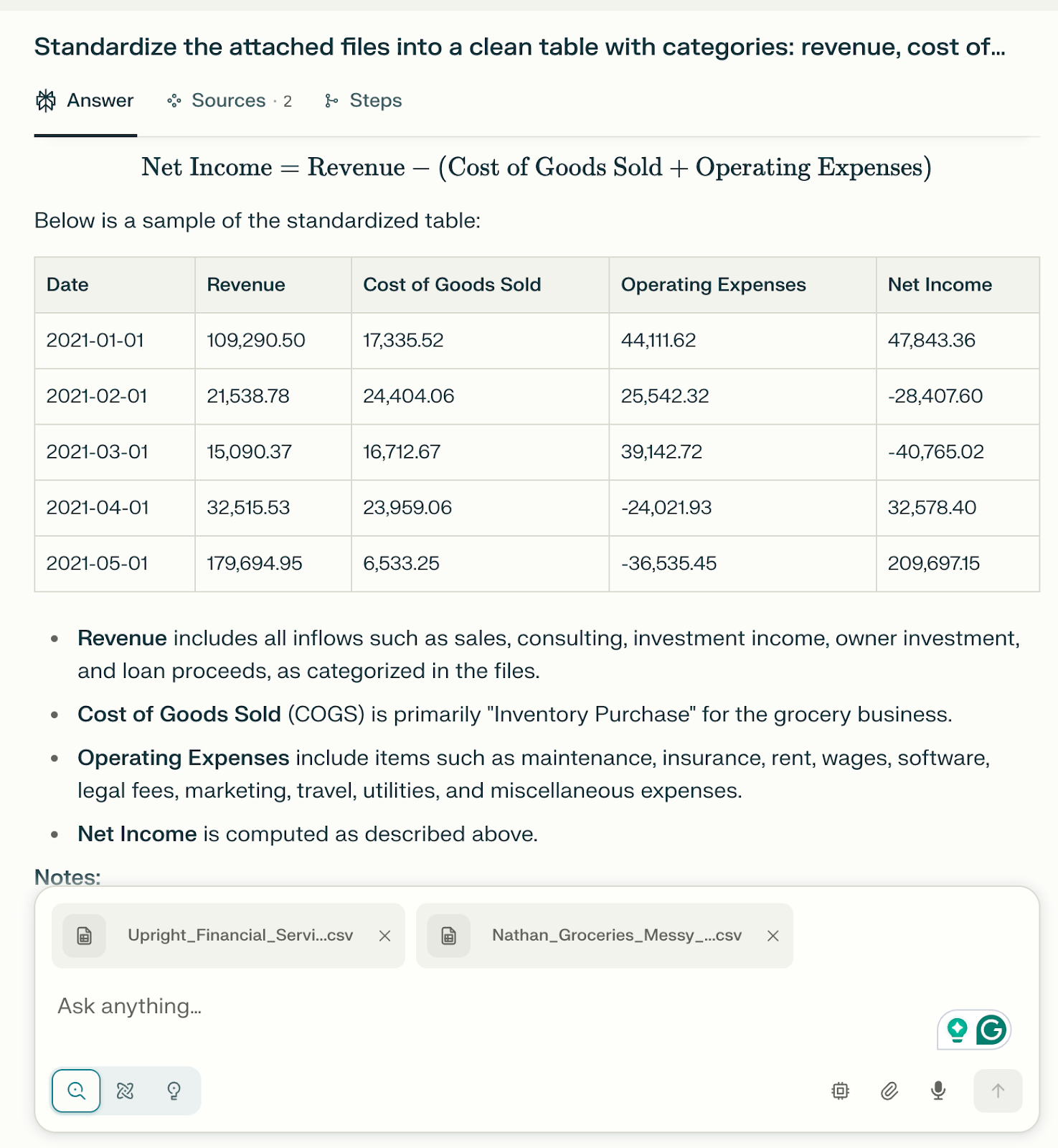Open the Steps tab

[363, 100]
